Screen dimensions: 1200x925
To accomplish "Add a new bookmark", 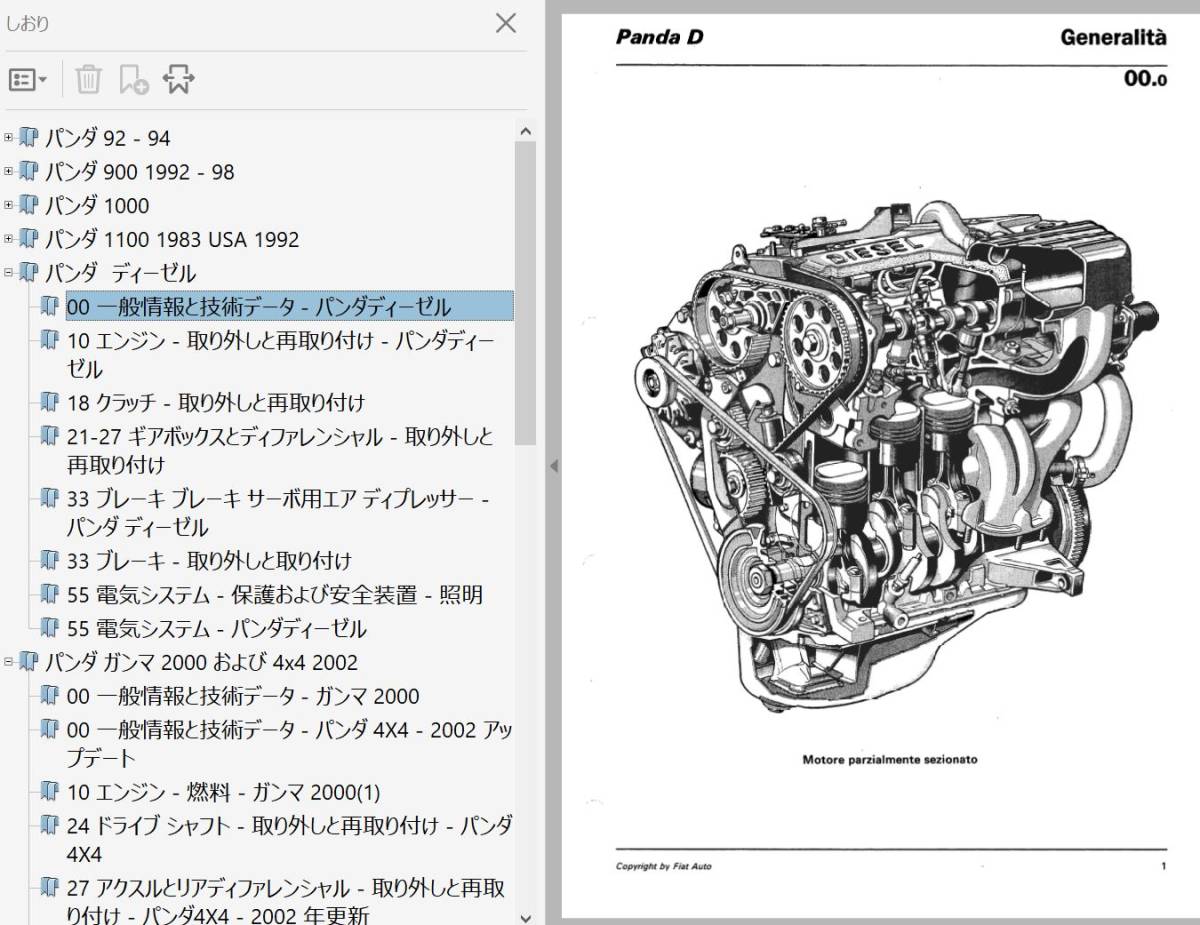I will (x=133, y=80).
